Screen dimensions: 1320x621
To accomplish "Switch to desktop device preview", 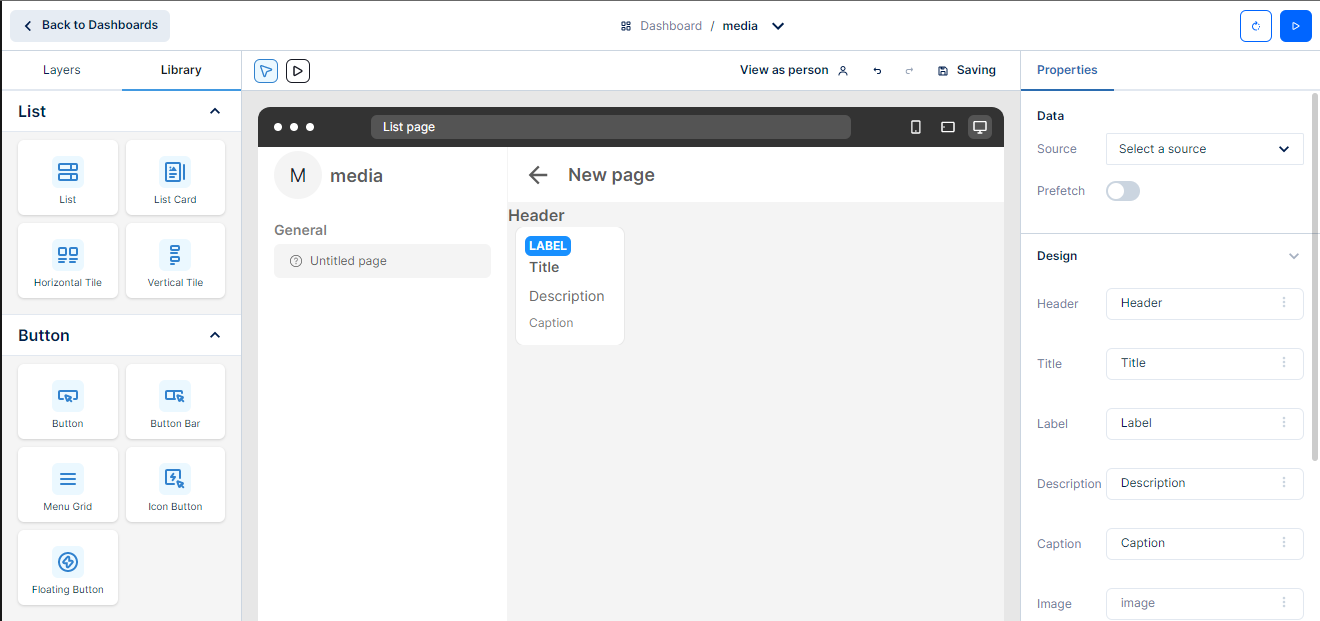I will coord(980,127).
